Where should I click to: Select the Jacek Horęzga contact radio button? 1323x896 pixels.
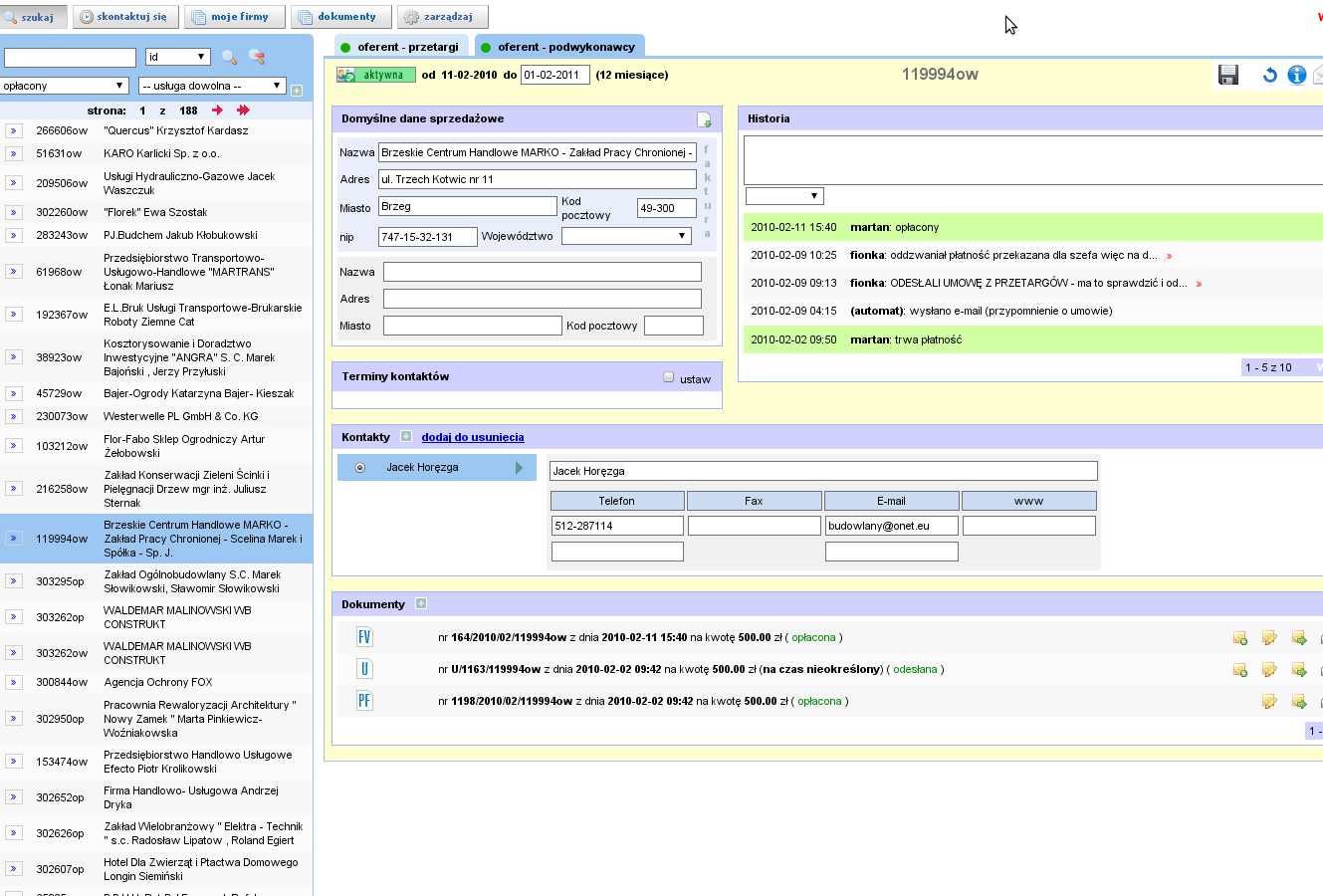coord(360,467)
